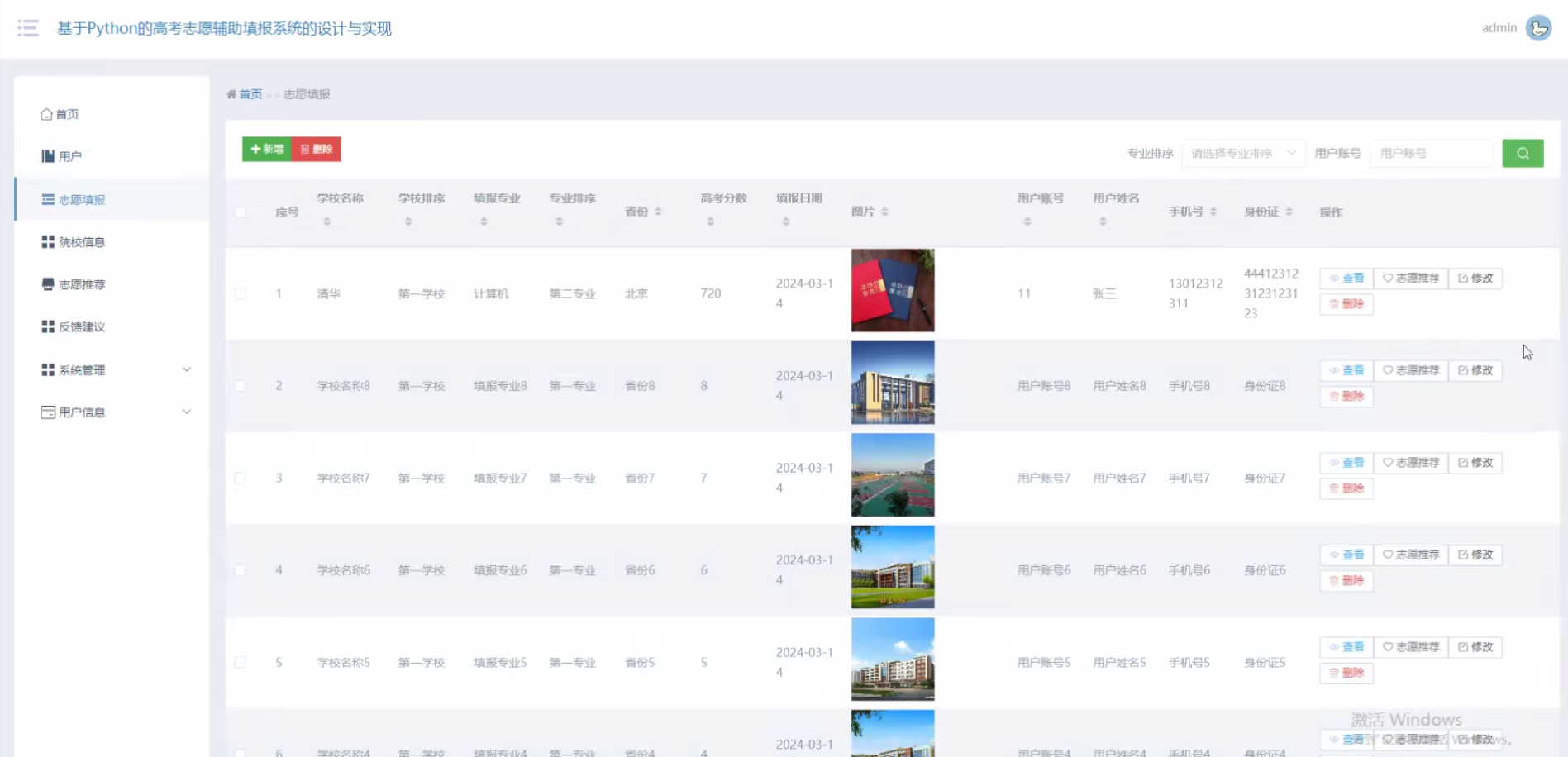Click 志愿推荐 for the 清华 row
The width and height of the screenshot is (1568, 757).
(1410, 279)
